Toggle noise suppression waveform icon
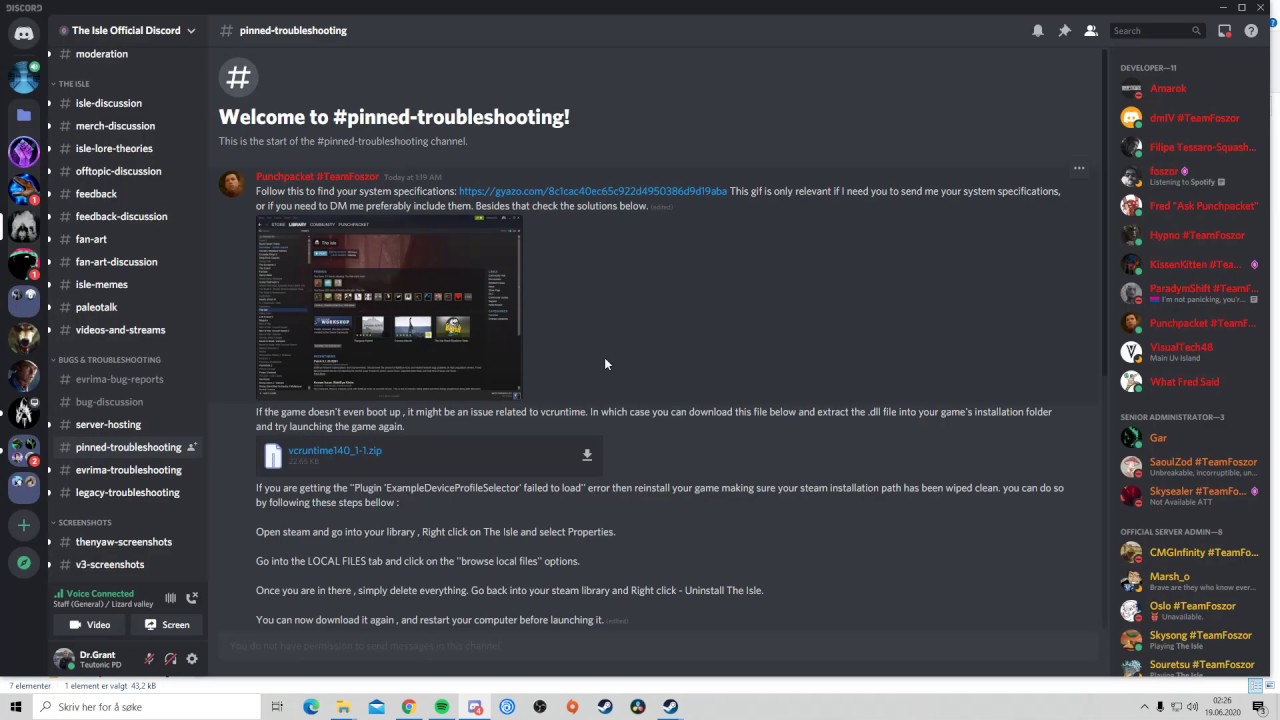Viewport: 1280px width, 720px height. tap(170, 598)
